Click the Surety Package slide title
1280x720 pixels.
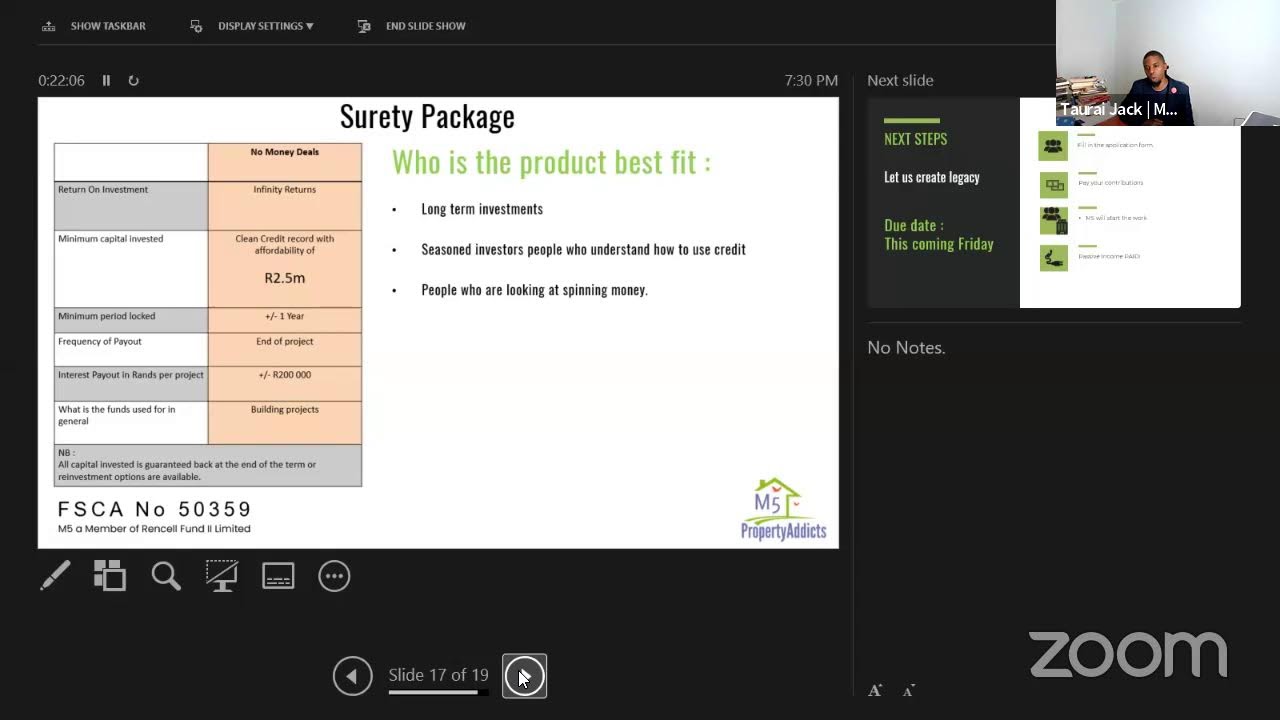tap(427, 117)
